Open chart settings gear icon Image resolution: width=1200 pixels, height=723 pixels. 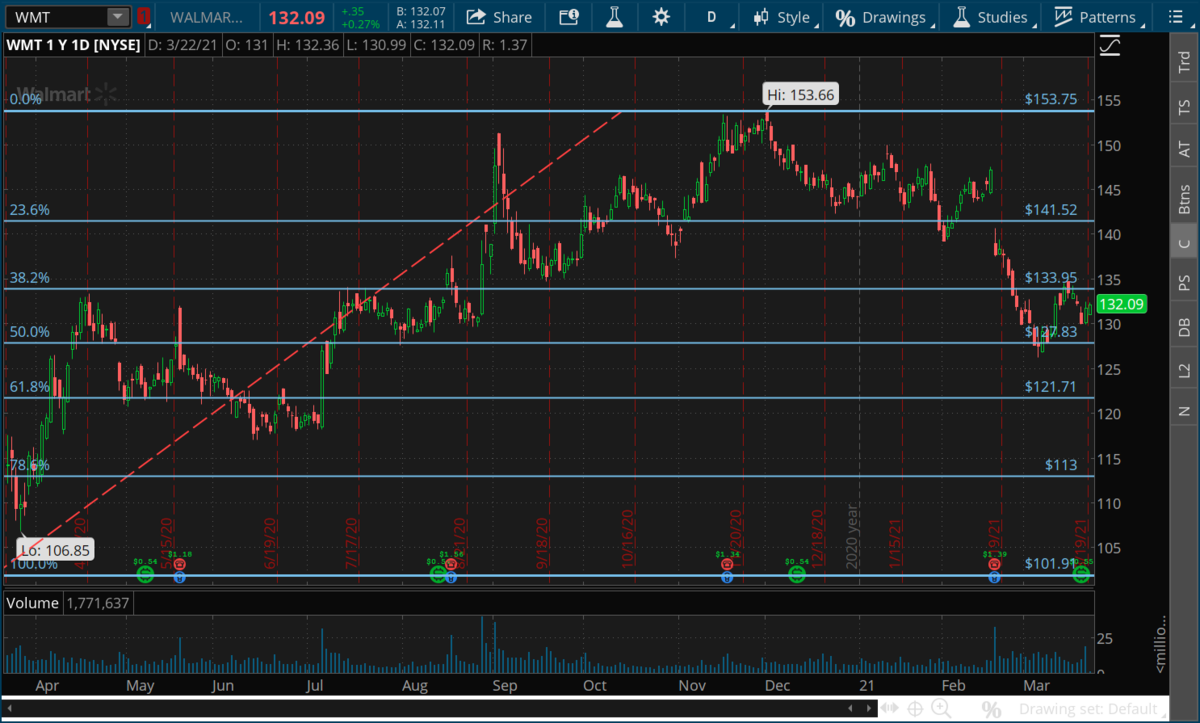(x=660, y=16)
